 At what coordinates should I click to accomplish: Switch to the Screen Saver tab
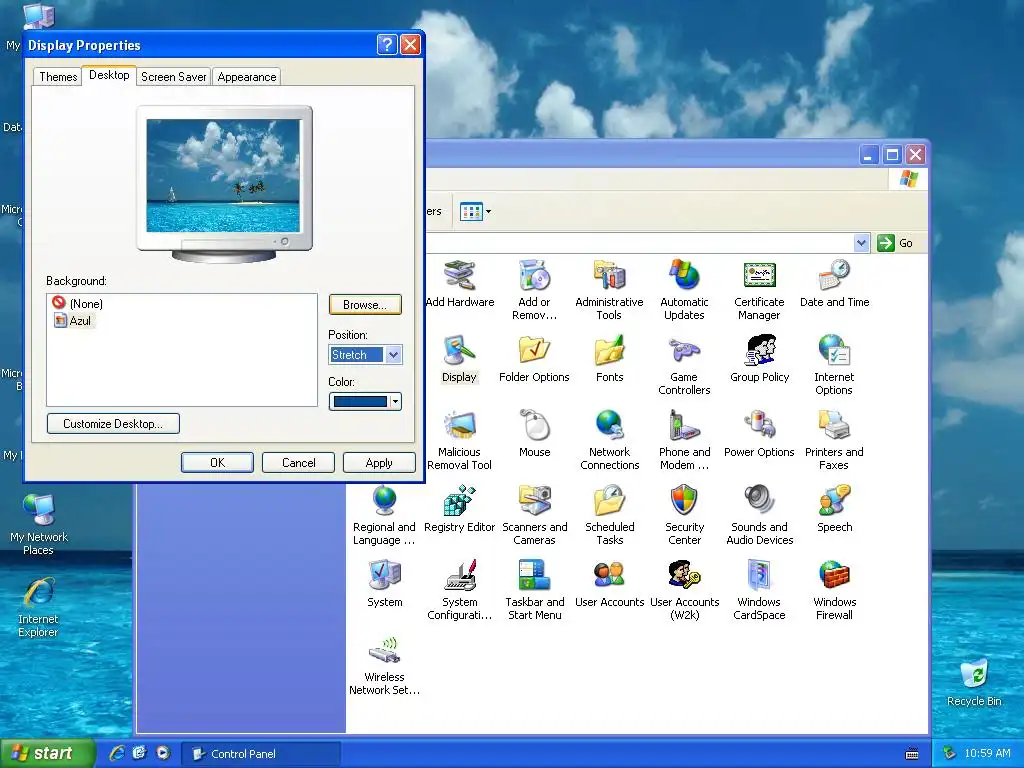click(173, 77)
